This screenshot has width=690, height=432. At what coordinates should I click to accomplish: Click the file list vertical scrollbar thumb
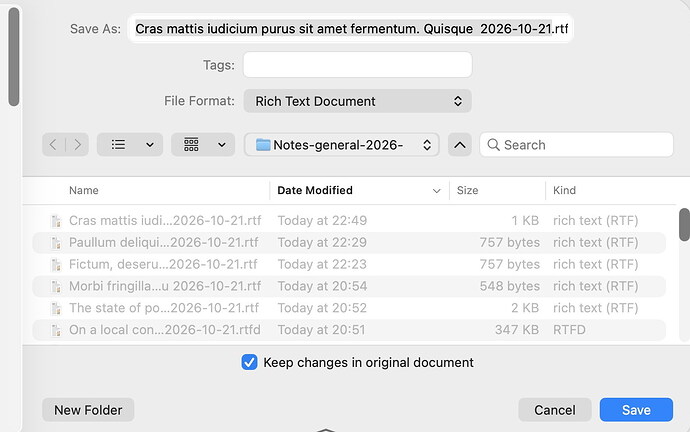(684, 225)
